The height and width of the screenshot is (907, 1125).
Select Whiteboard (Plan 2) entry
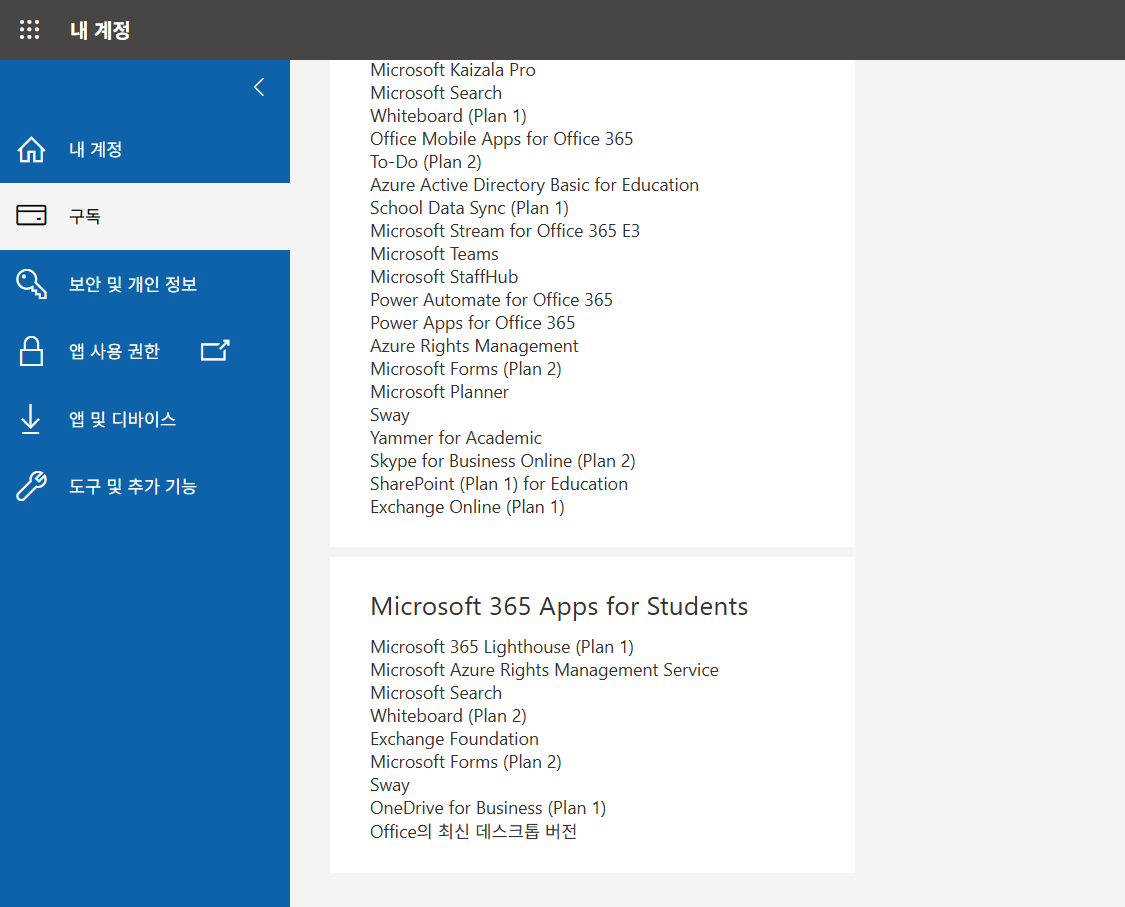tap(448, 715)
